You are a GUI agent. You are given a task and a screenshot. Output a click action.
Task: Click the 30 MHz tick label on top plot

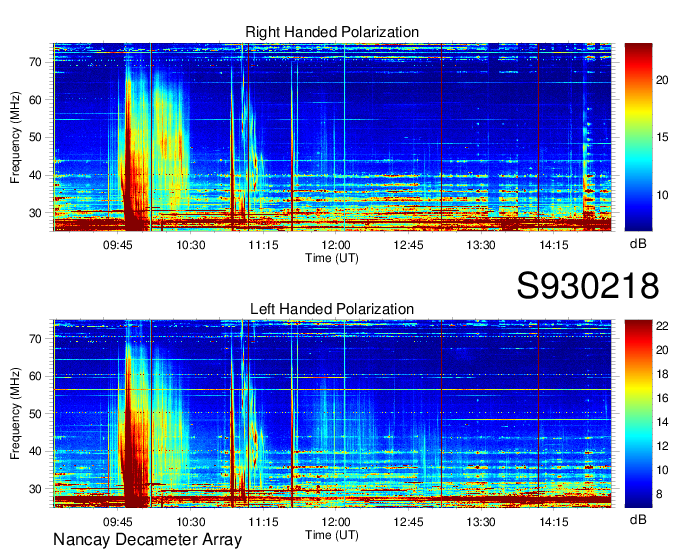(x=35, y=213)
